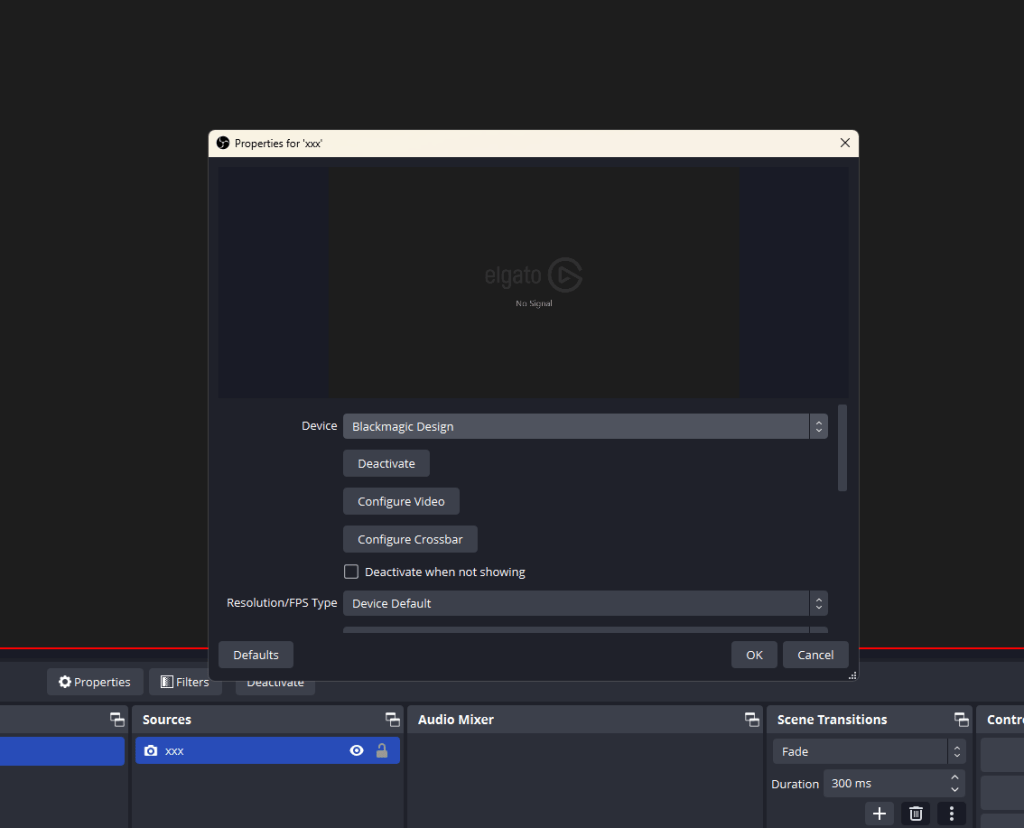This screenshot has height=828, width=1024.
Task: Click the Deactivate button in Properties dialog
Action: pos(386,464)
